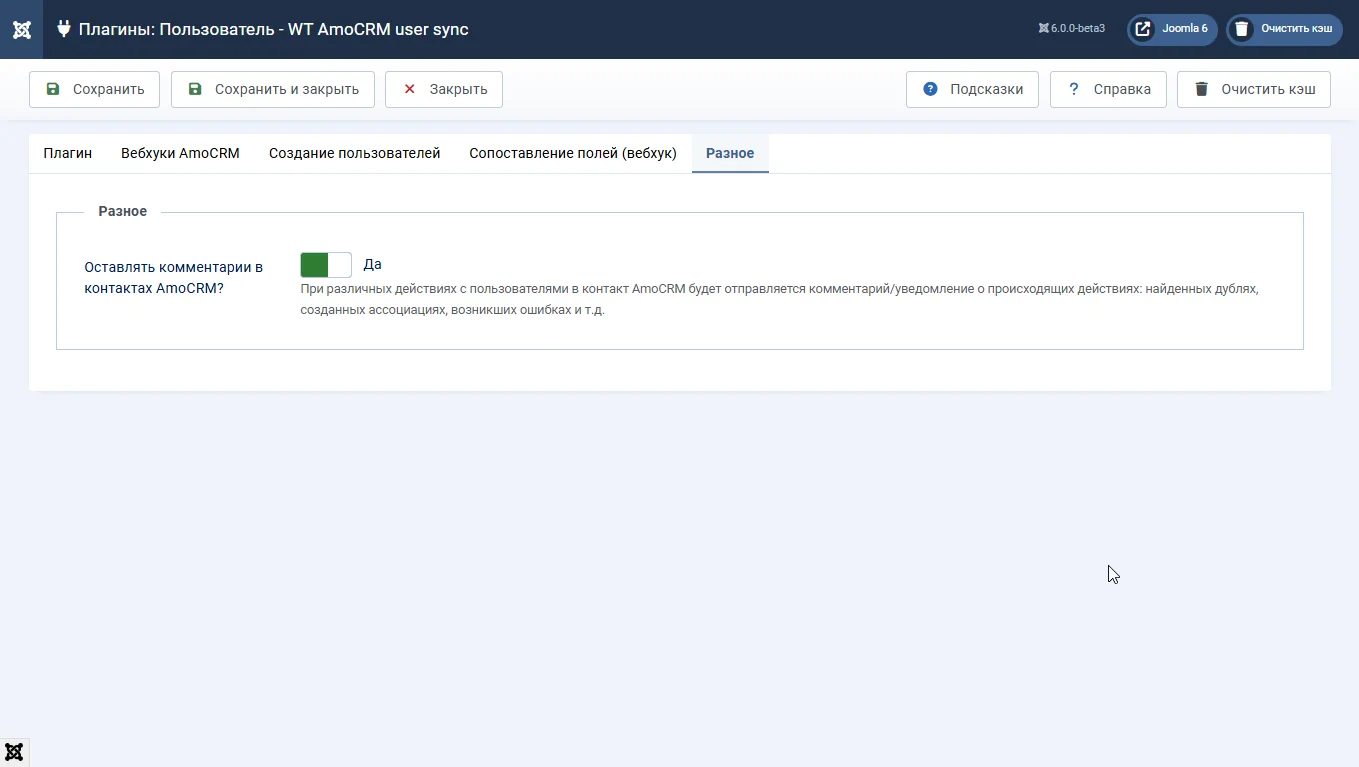Screen dimensions: 1359x767
Task: Click the 6.0.0-beta3 version label
Action: click(1072, 29)
